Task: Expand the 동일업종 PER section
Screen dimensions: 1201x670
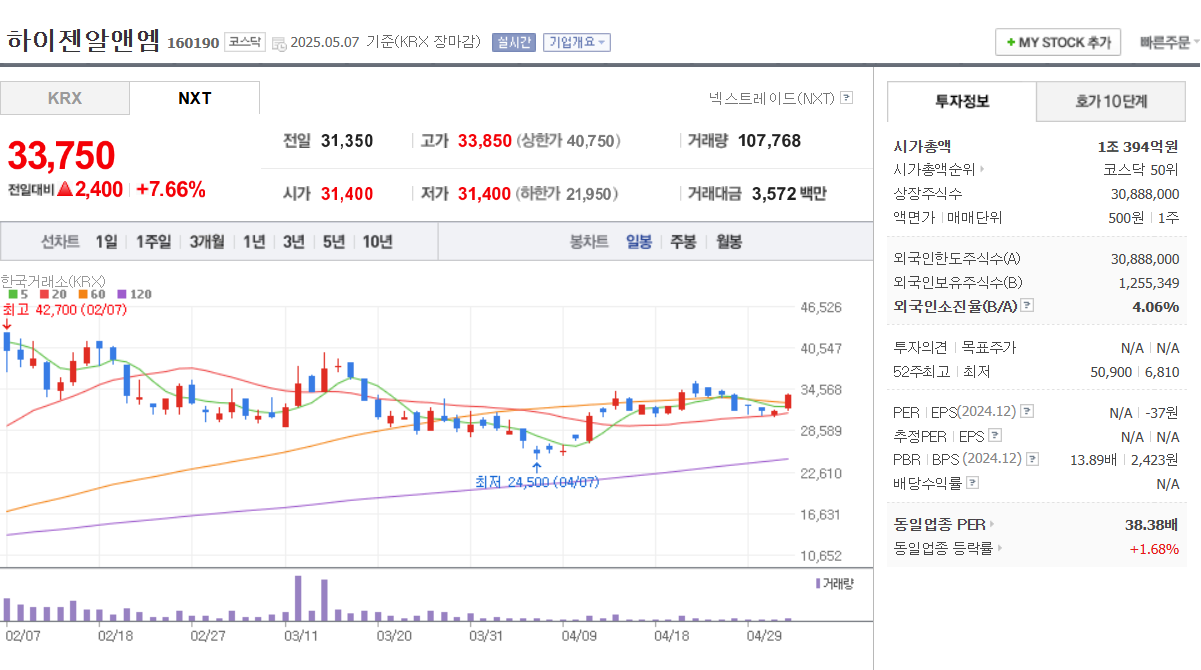Action: point(991,523)
